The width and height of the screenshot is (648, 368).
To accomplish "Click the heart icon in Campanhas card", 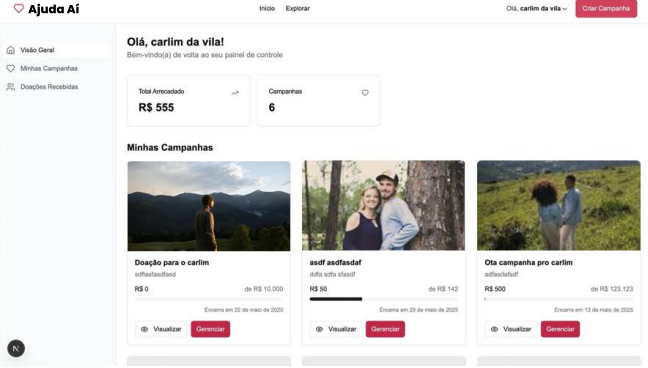I will 365,93.
